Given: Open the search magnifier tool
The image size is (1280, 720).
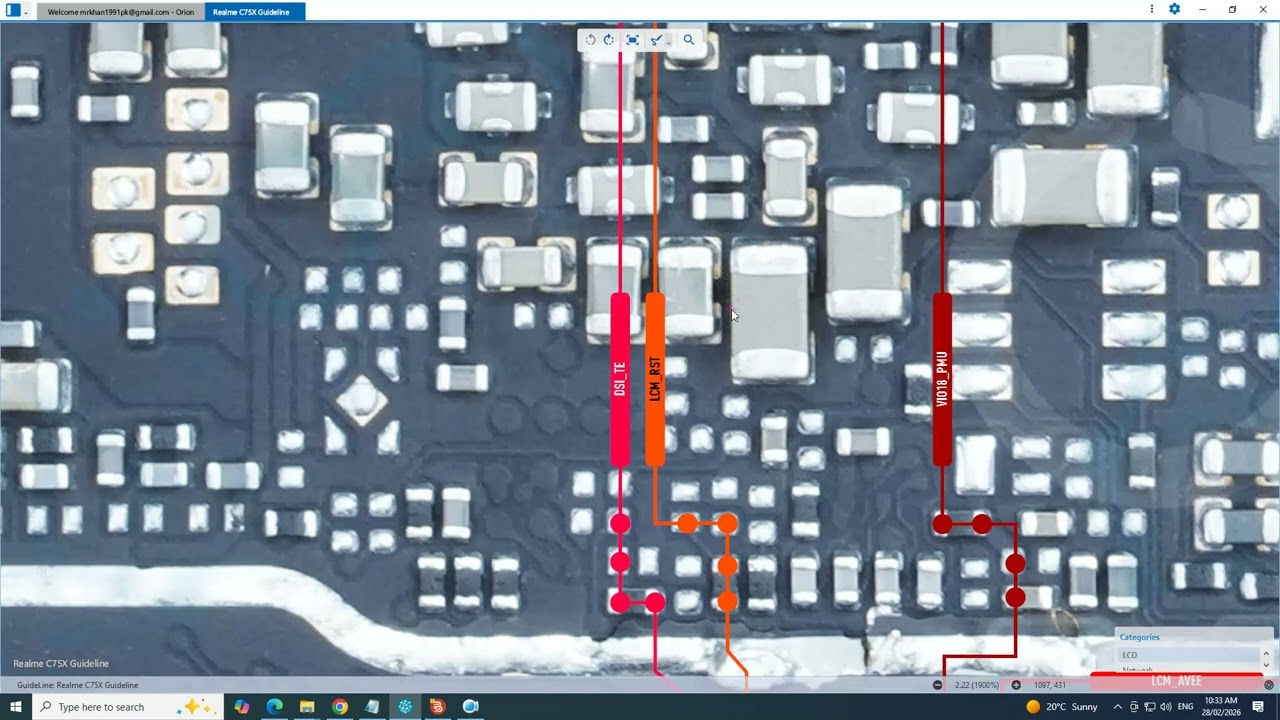Looking at the screenshot, I should click(x=688, y=40).
